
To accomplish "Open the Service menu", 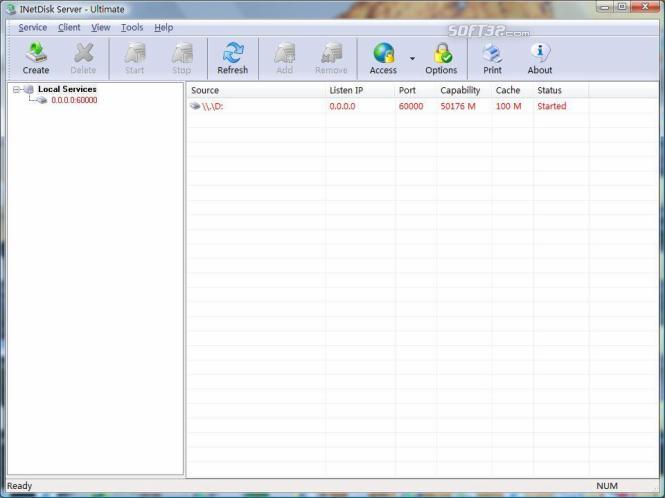I will pyautogui.click(x=33, y=28).
